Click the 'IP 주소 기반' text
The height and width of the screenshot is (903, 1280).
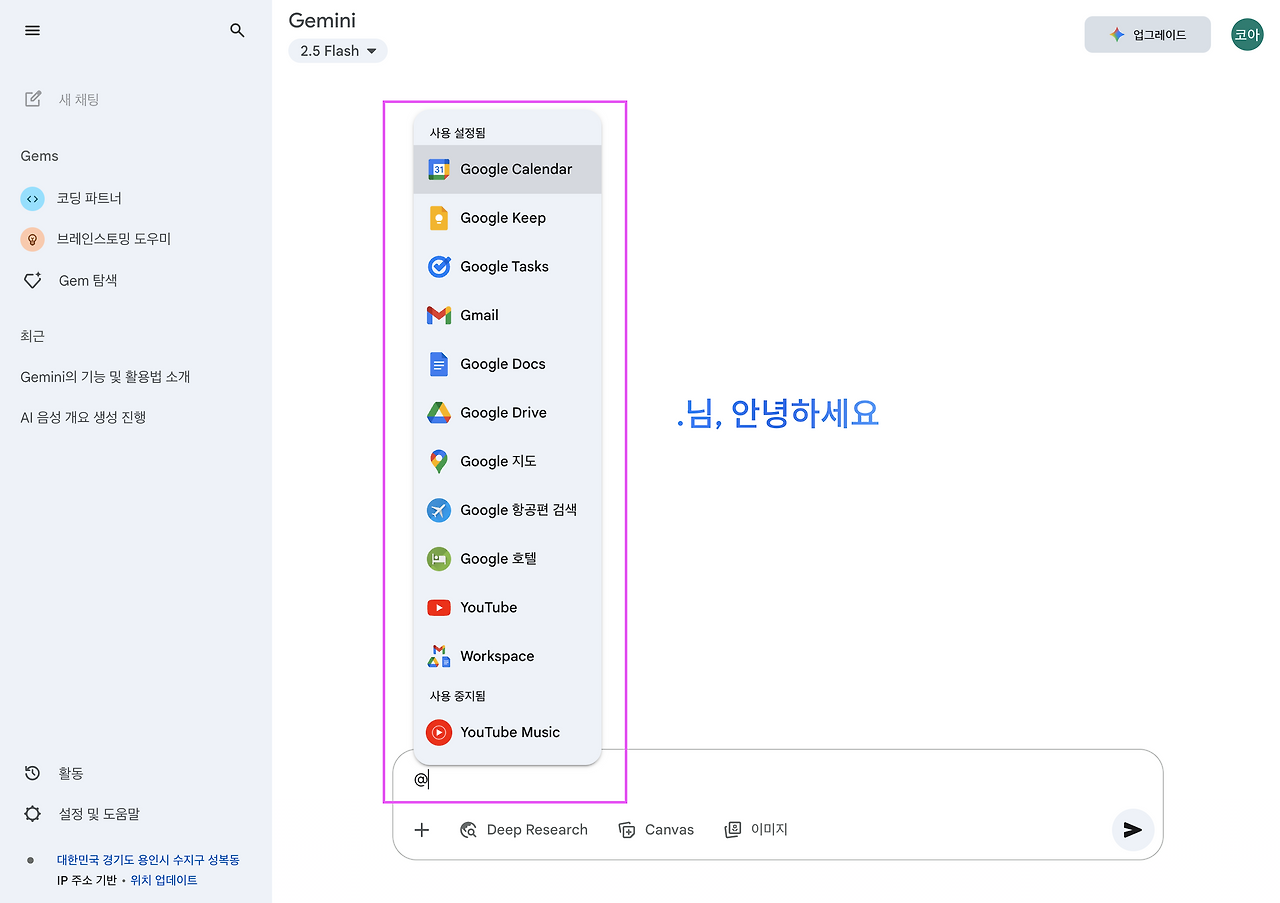(x=87, y=880)
